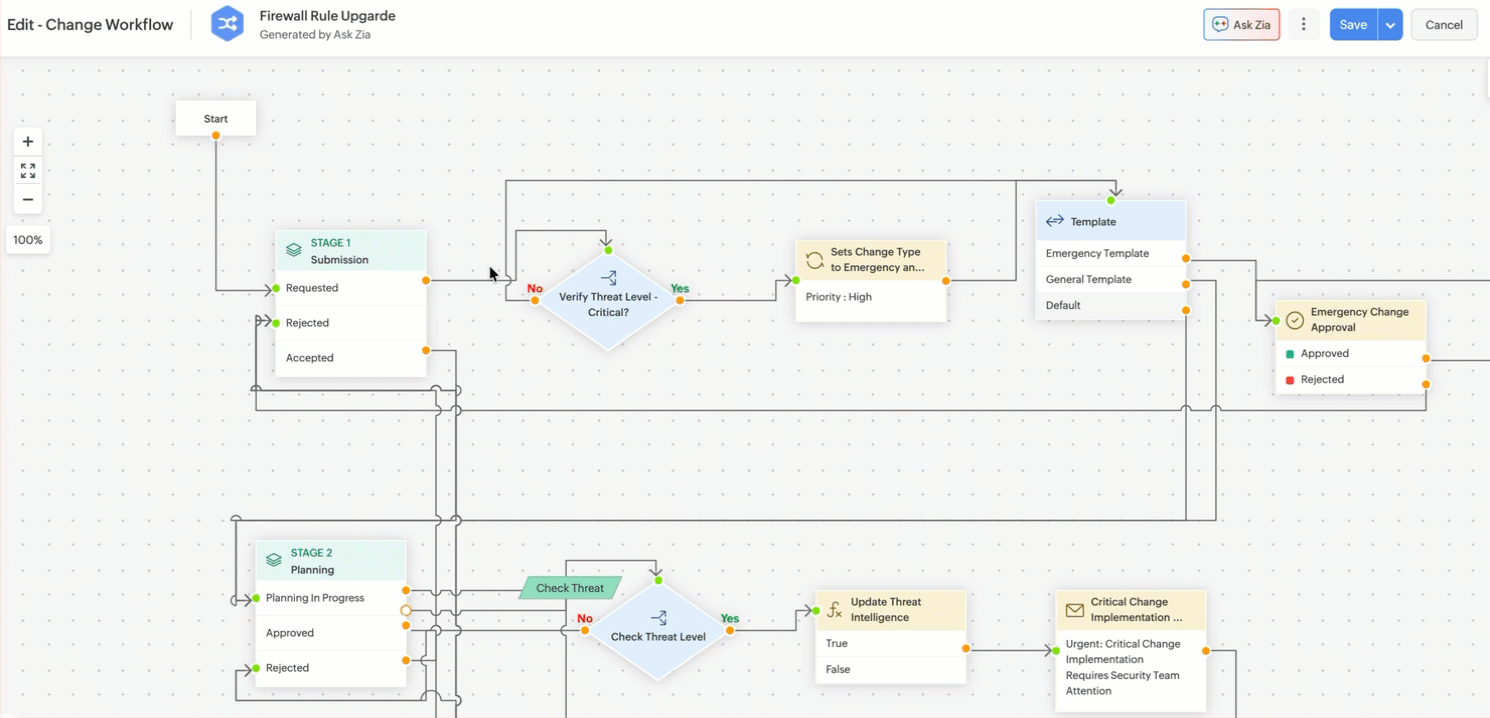Click the Stage 2 Planning layers icon
The image size is (1490, 718).
tap(273, 560)
